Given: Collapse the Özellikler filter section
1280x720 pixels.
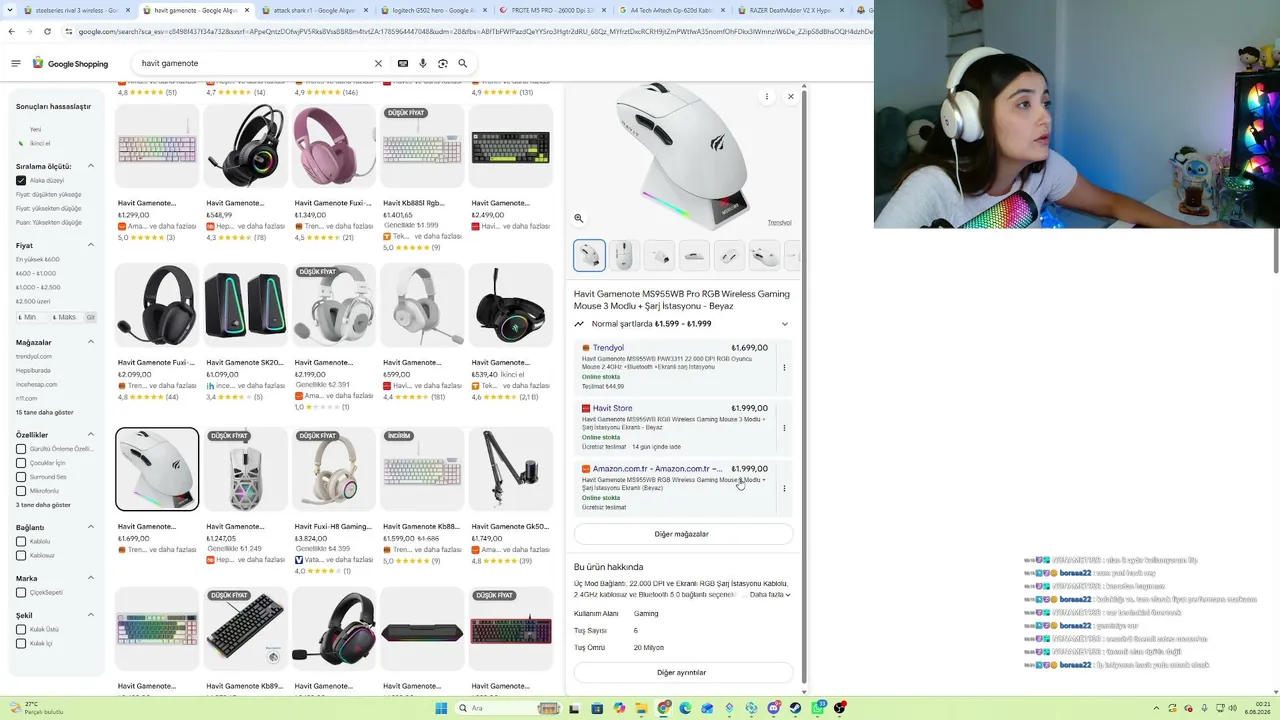Looking at the screenshot, I should 91,435.
